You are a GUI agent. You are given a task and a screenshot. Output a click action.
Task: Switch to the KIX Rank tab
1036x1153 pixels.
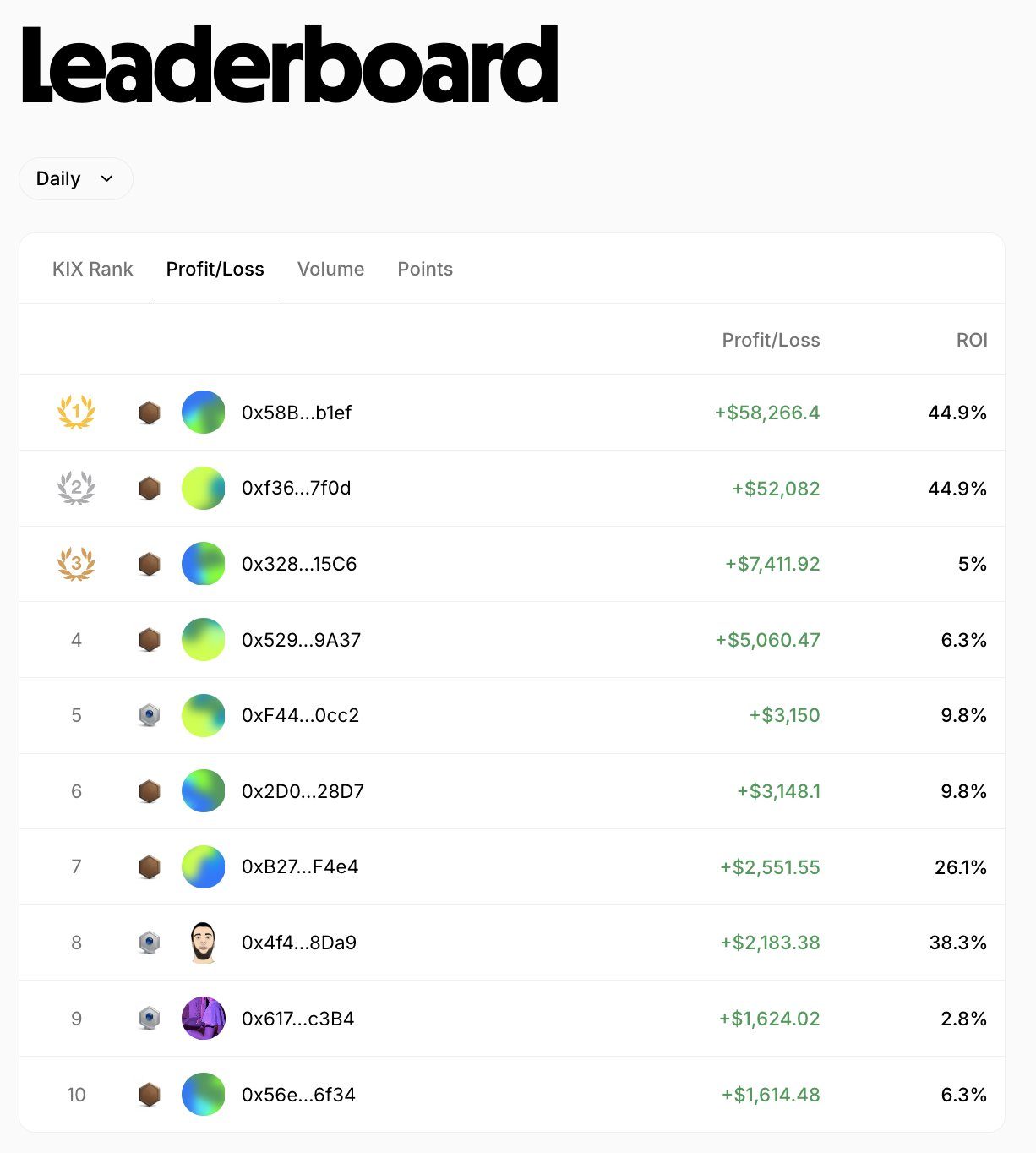pos(93,269)
